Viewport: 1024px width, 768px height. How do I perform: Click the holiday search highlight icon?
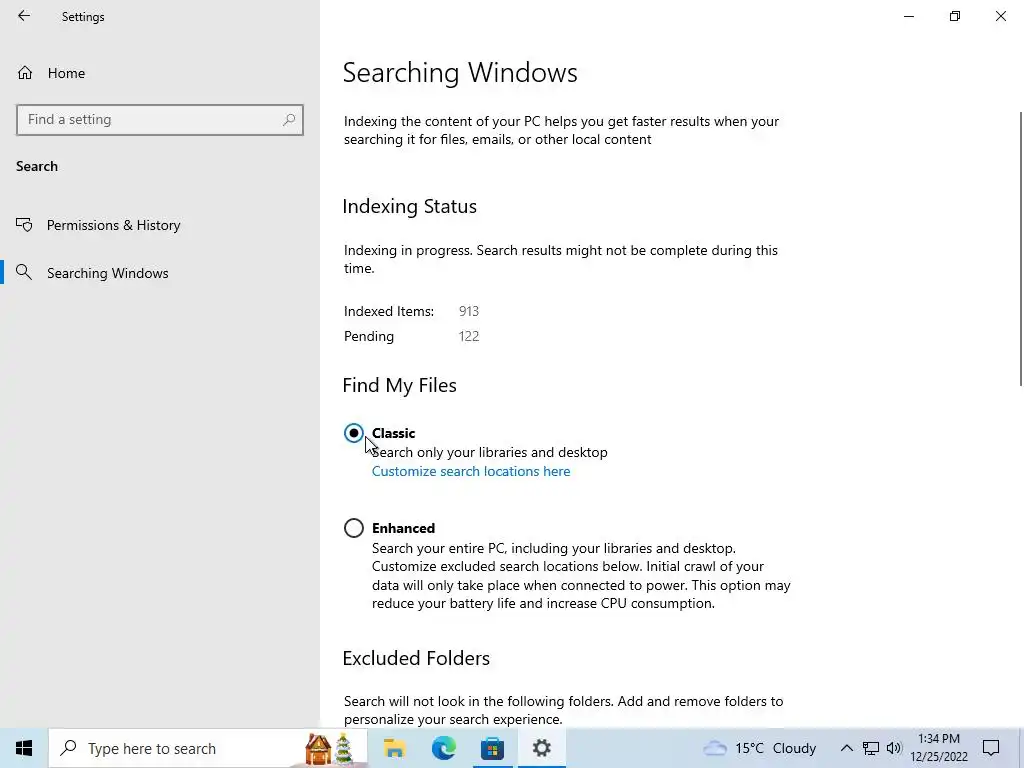coord(330,748)
